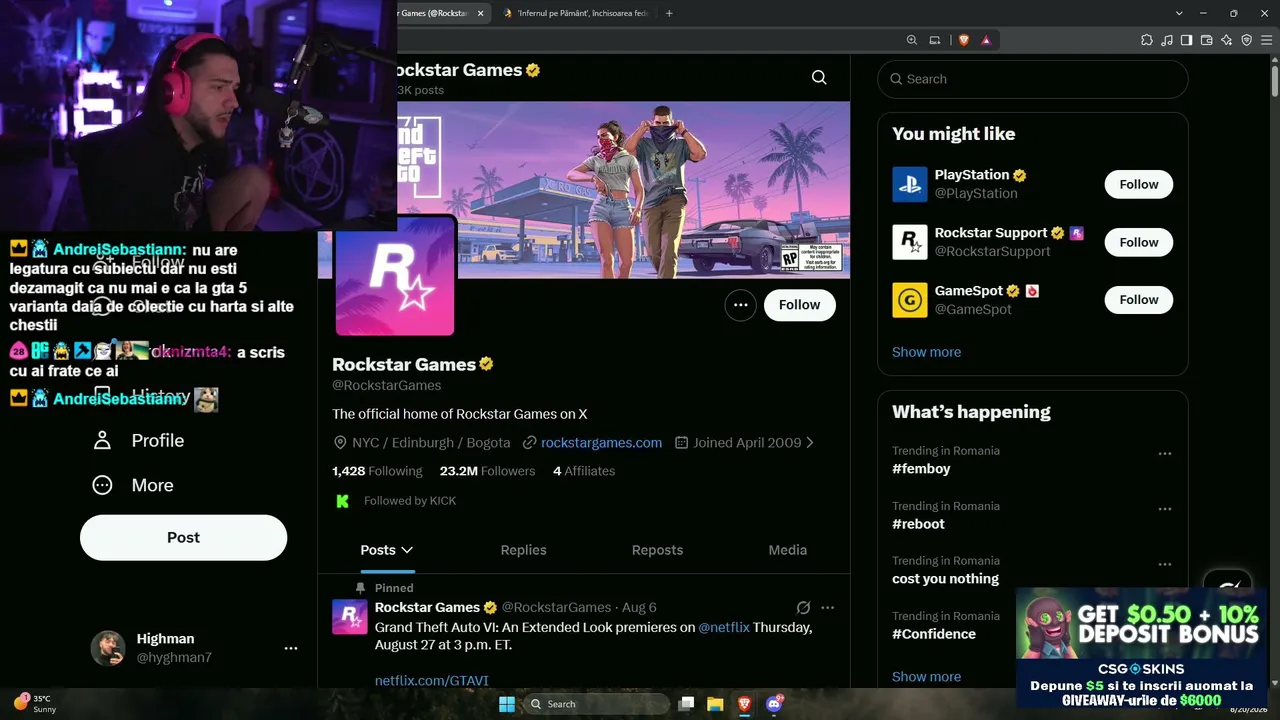This screenshot has width=1280, height=720.
Task: Open Task View on the taskbar
Action: 686,704
